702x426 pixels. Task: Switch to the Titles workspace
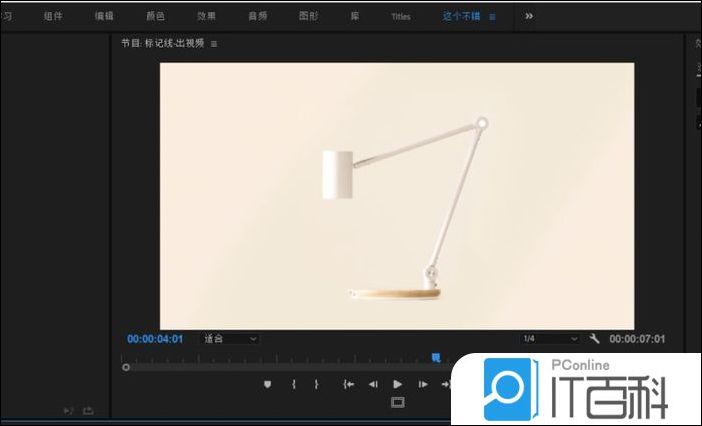(401, 17)
